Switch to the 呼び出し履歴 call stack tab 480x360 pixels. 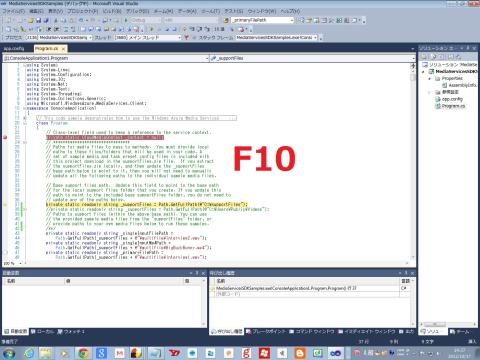(x=227, y=331)
